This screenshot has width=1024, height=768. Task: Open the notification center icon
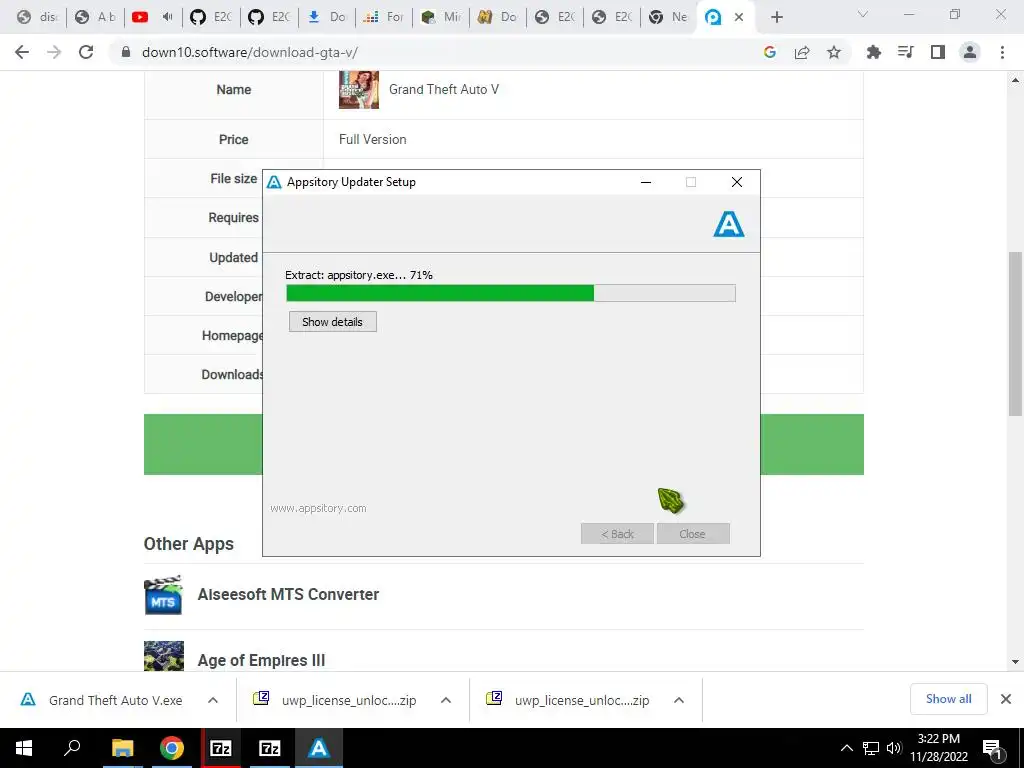pos(993,748)
